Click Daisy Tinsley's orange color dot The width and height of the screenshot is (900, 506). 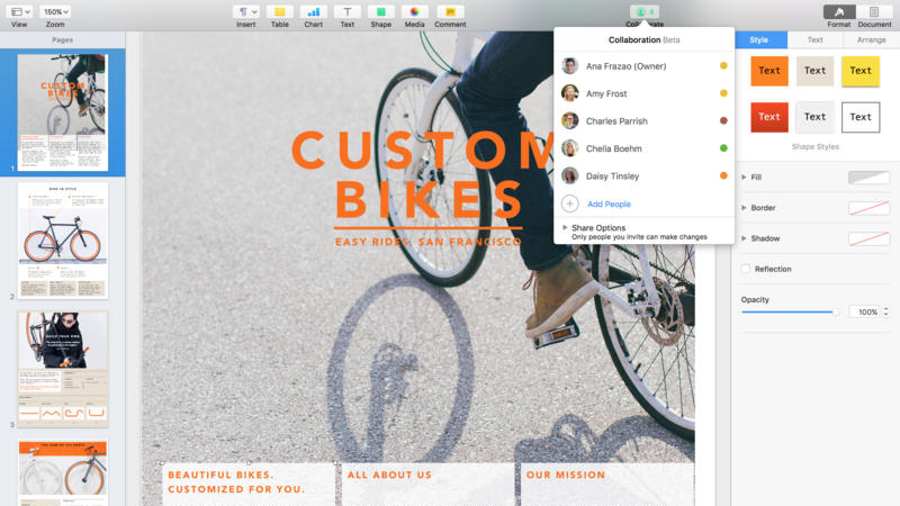pyautogui.click(x=723, y=176)
